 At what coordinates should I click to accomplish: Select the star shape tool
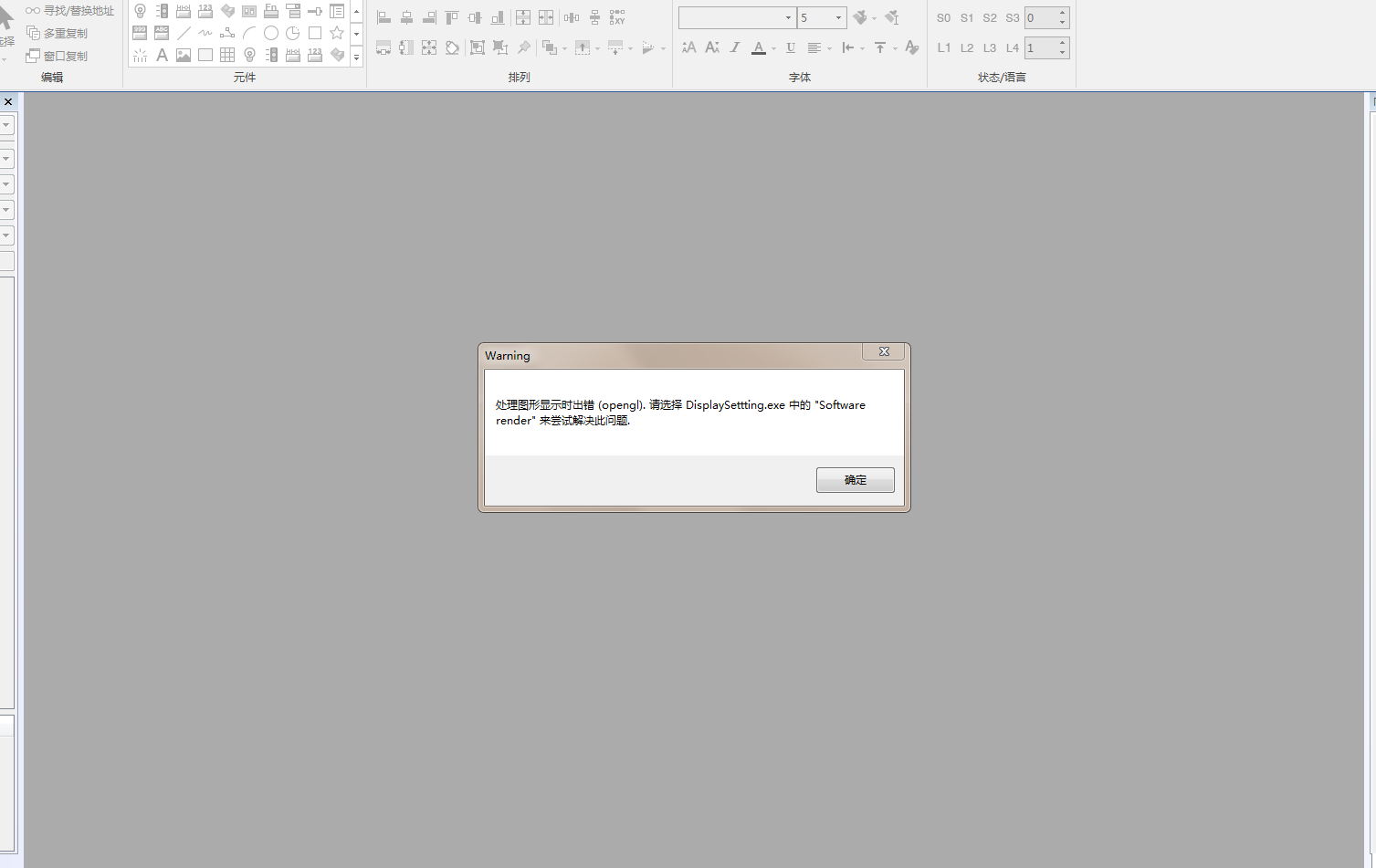pyautogui.click(x=337, y=33)
